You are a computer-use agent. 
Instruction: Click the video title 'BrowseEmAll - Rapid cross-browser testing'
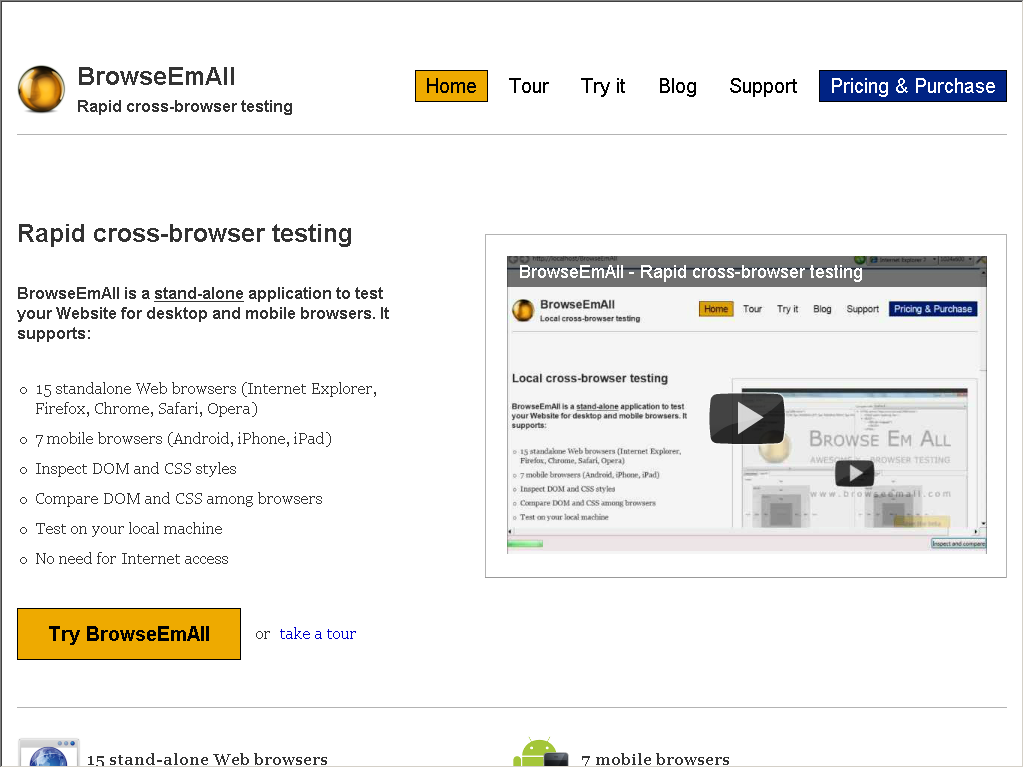pos(690,272)
